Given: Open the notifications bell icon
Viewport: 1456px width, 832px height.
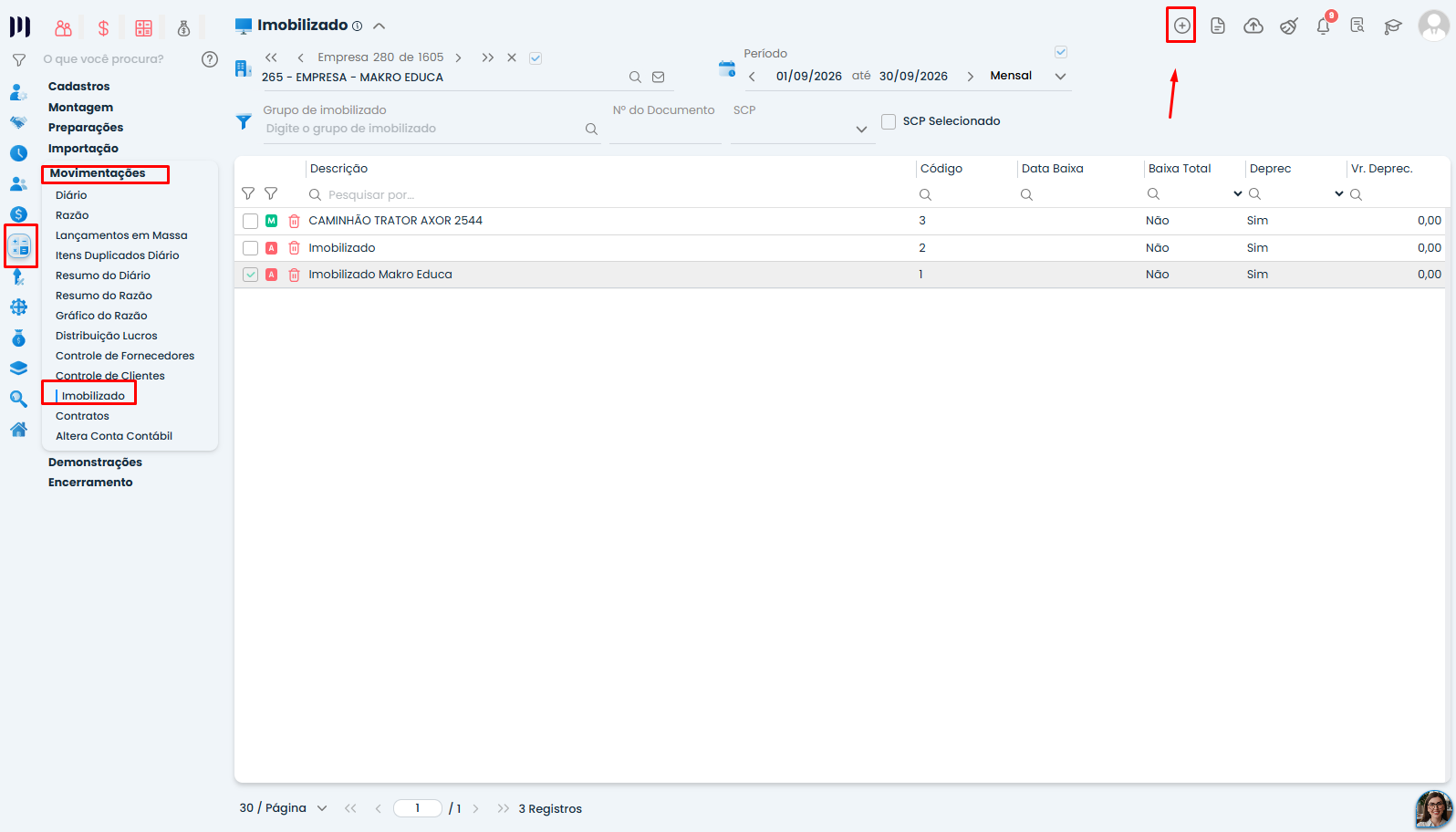Looking at the screenshot, I should point(1323,26).
